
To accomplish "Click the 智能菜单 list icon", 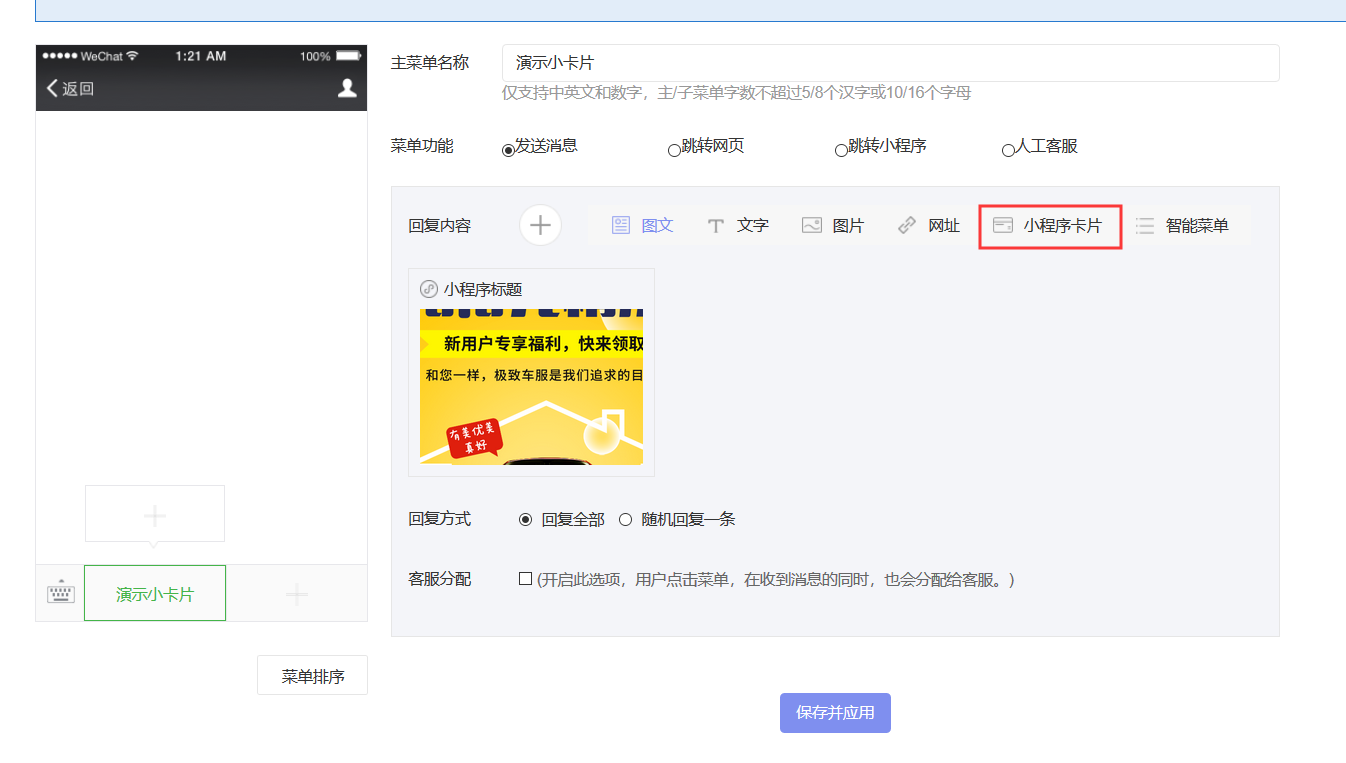I will click(x=1145, y=225).
